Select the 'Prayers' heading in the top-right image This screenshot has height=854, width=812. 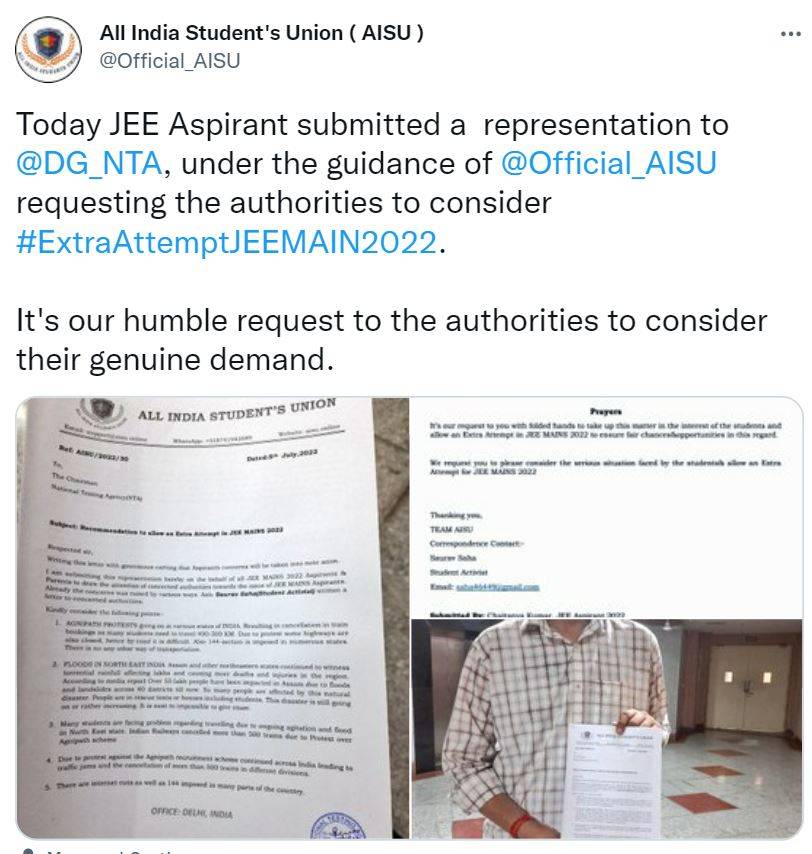point(606,412)
